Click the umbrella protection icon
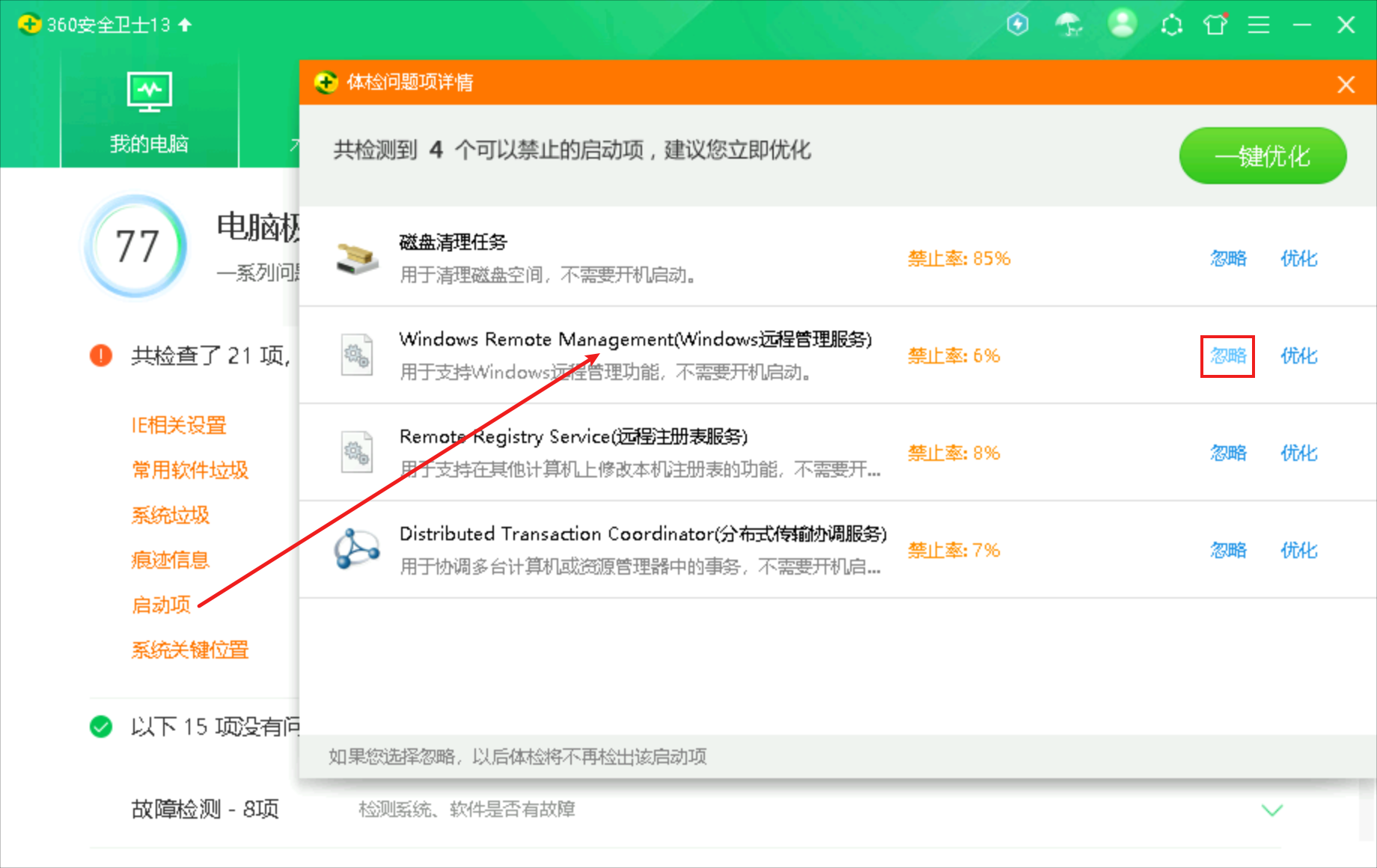The height and width of the screenshot is (868, 1377). (x=1069, y=25)
